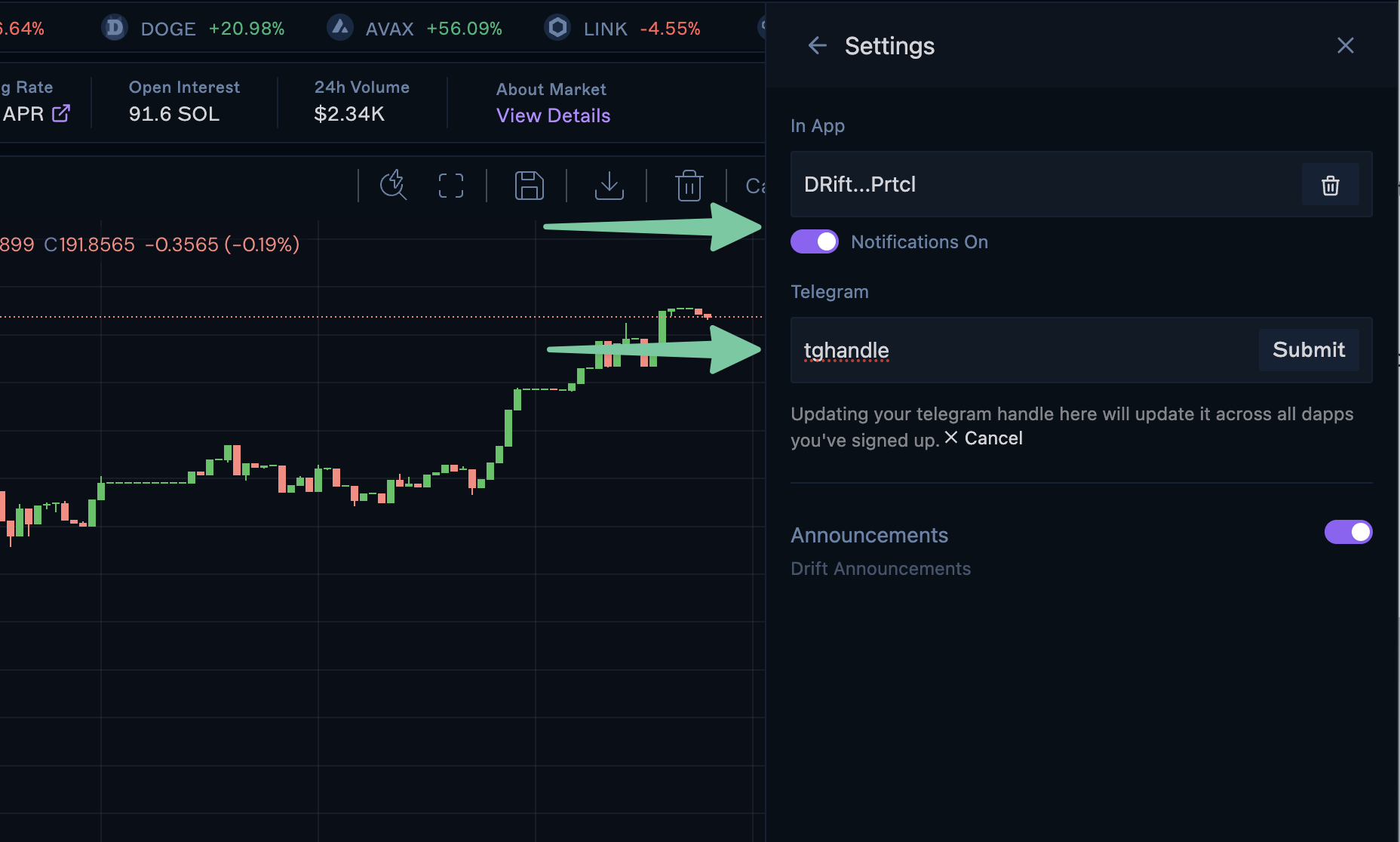Screen dimensions: 1400x842
Task: Open the funding rate APR external link
Action: click(x=61, y=113)
